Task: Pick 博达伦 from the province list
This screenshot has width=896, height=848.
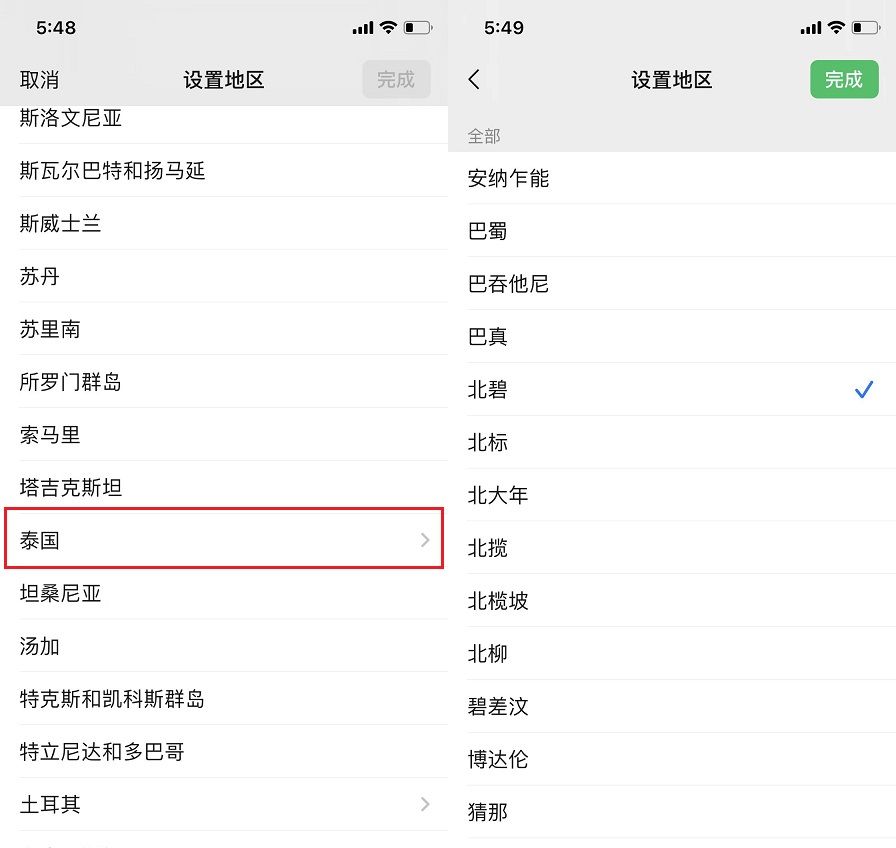Action: click(x=498, y=759)
